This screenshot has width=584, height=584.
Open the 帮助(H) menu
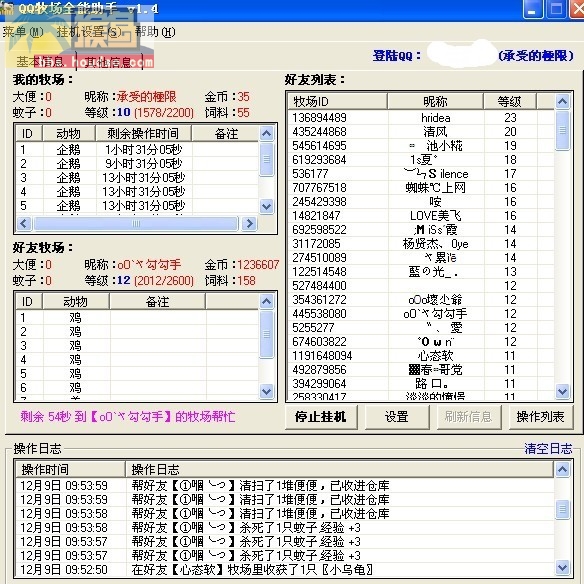tap(155, 32)
